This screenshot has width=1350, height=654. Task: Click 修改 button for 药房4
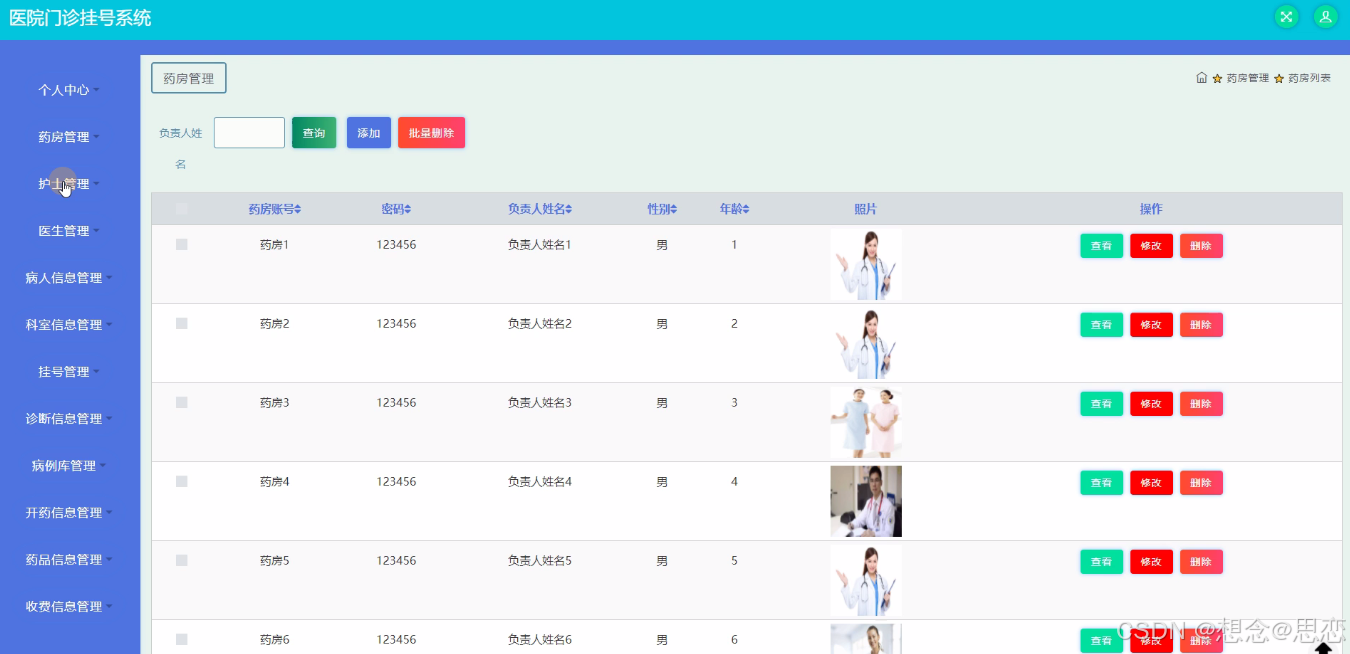tap(1151, 483)
